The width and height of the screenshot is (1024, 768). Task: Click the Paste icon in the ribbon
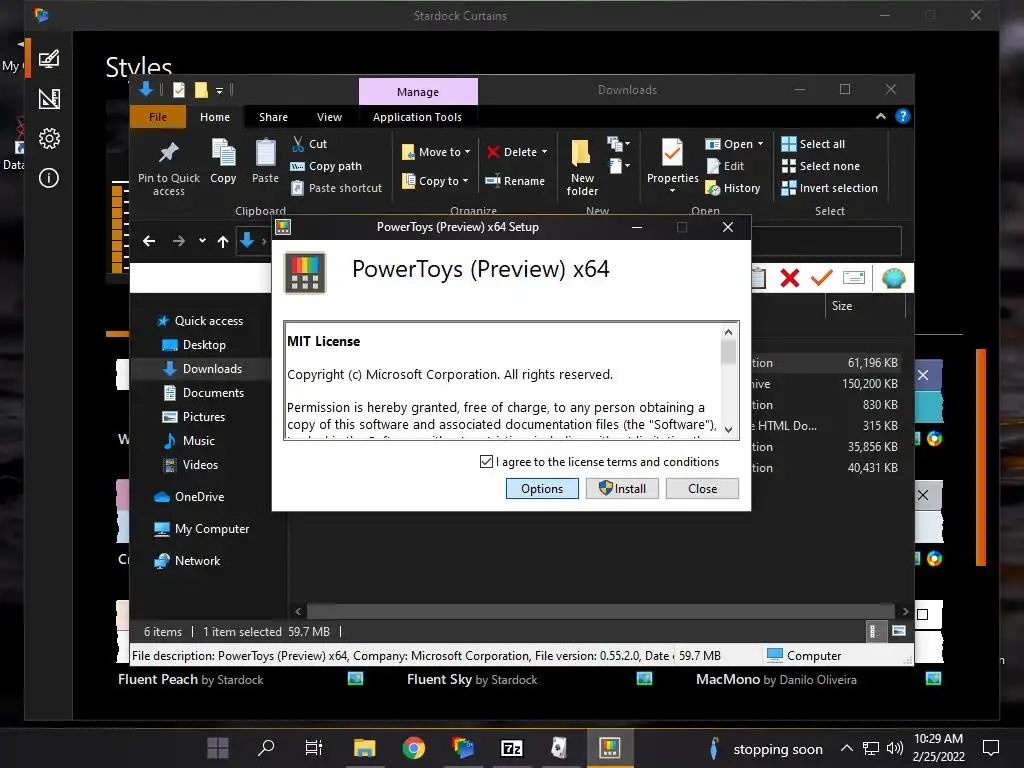[x=265, y=153]
